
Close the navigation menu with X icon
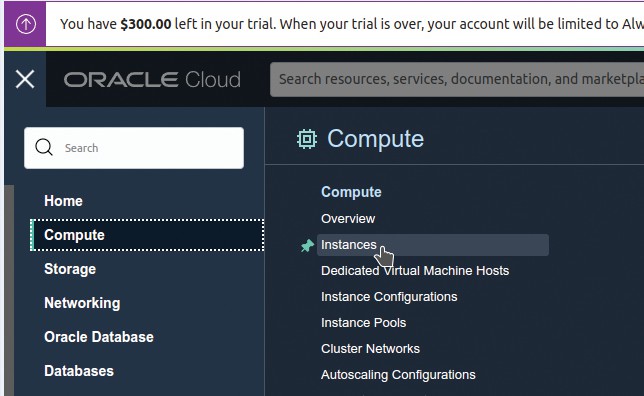tap(25, 79)
